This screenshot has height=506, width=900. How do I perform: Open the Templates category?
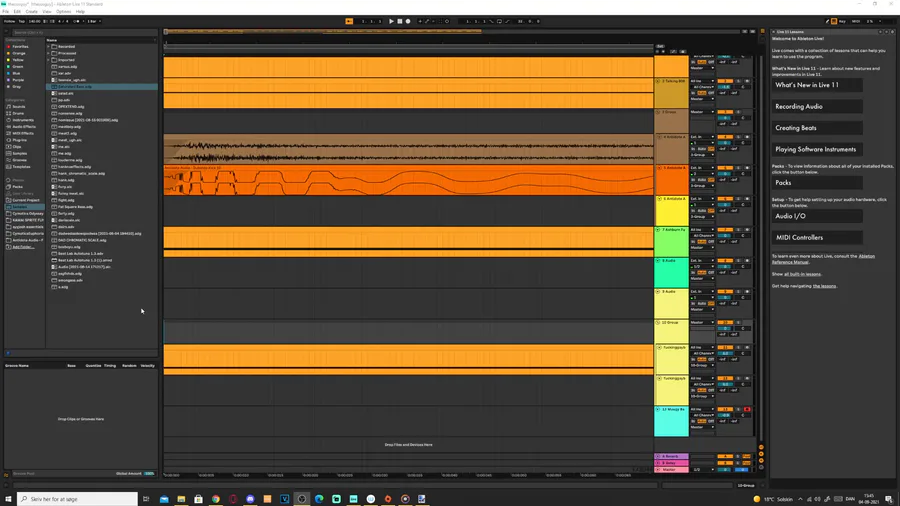(21, 167)
